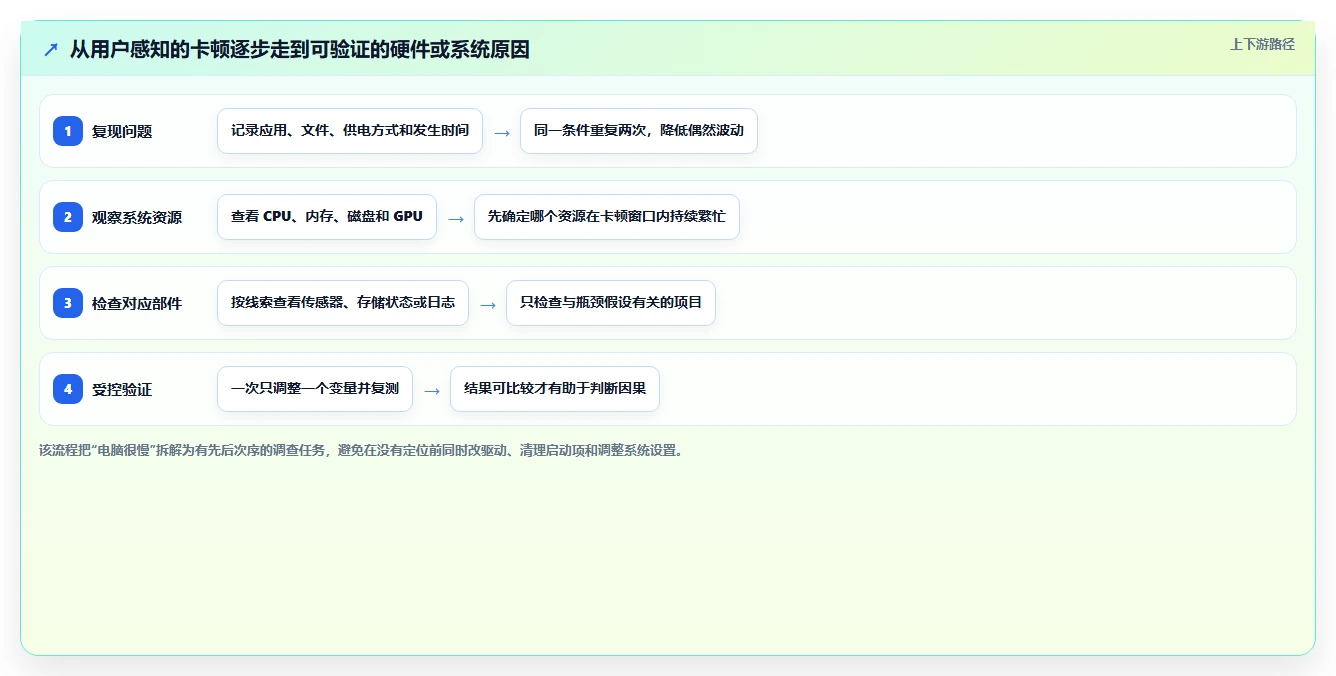Click the 同一条件重复两次，降低偶然波动 box
This screenshot has width=1336, height=676.
pos(639,131)
